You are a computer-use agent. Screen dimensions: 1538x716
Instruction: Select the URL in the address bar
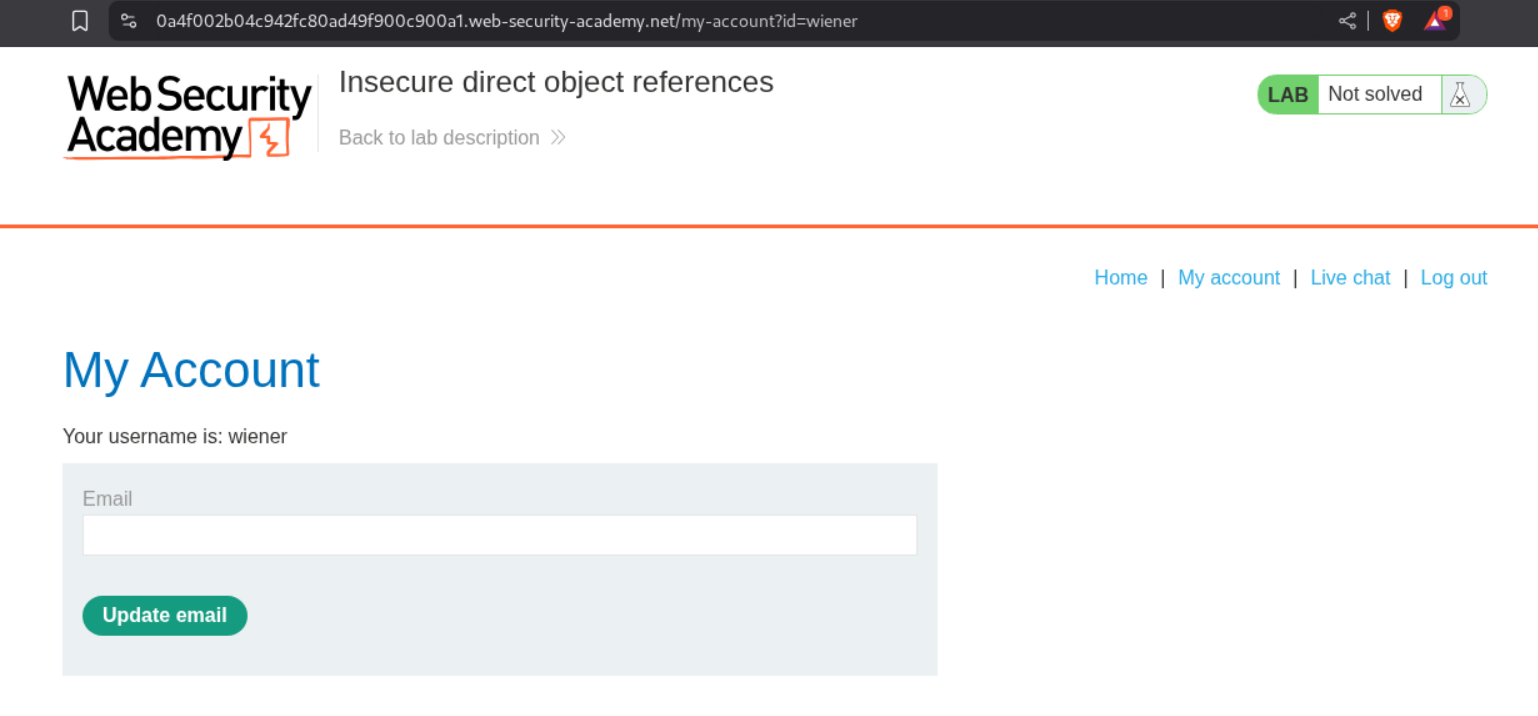tap(506, 21)
